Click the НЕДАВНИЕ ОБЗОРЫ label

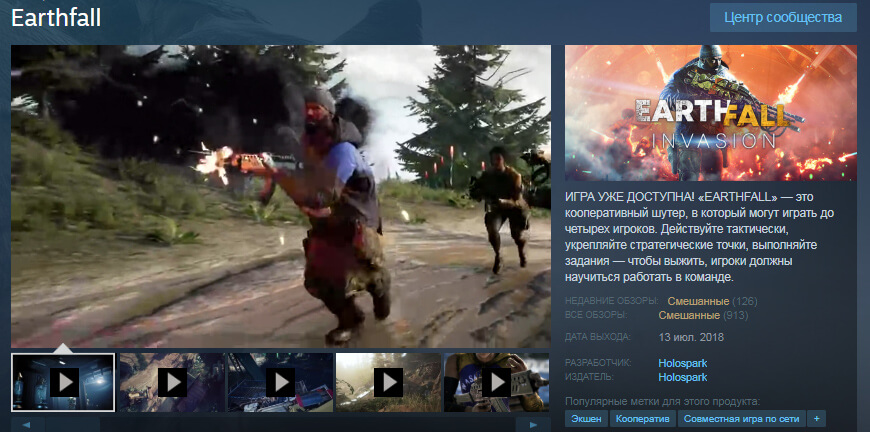click(611, 301)
